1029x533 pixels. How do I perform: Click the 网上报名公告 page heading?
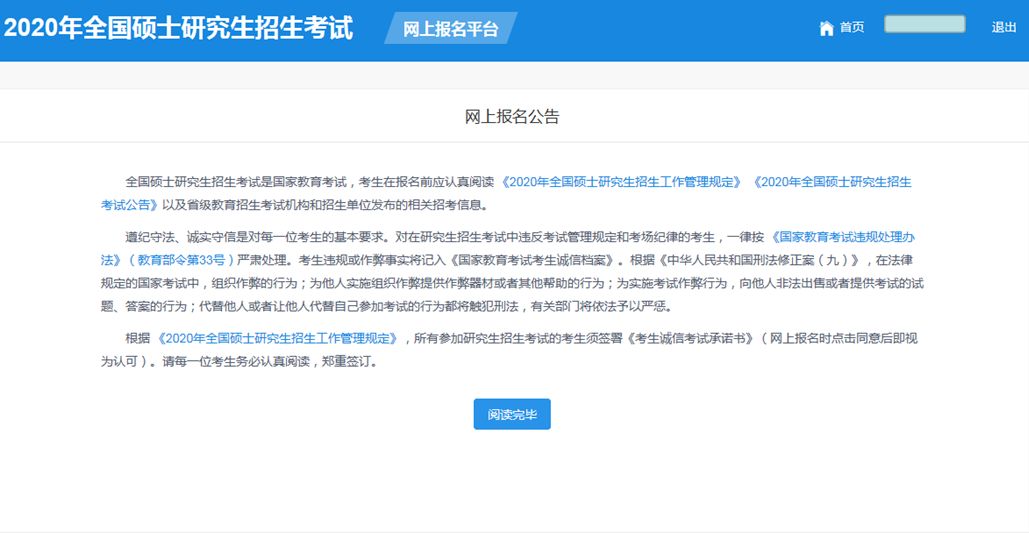coord(512,117)
